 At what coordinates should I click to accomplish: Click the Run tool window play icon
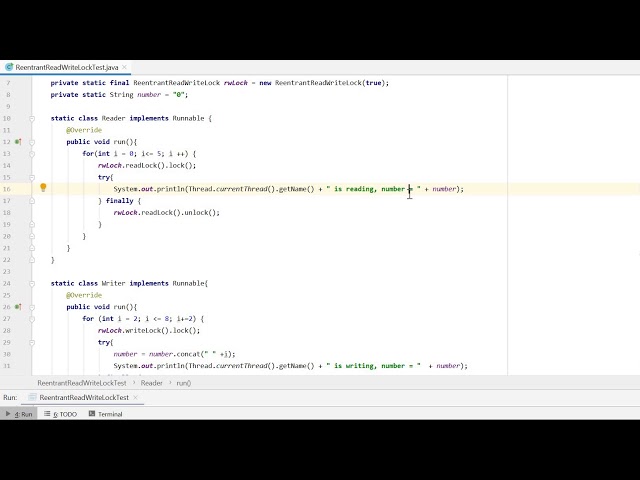click(8, 414)
